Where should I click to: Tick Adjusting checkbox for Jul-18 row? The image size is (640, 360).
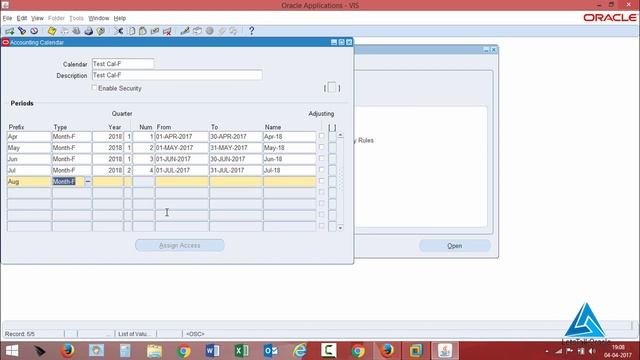pyautogui.click(x=322, y=169)
